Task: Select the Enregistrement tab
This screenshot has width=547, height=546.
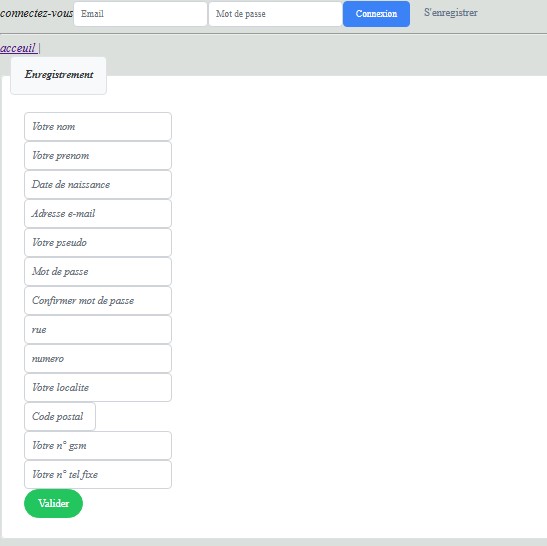Action: point(59,75)
